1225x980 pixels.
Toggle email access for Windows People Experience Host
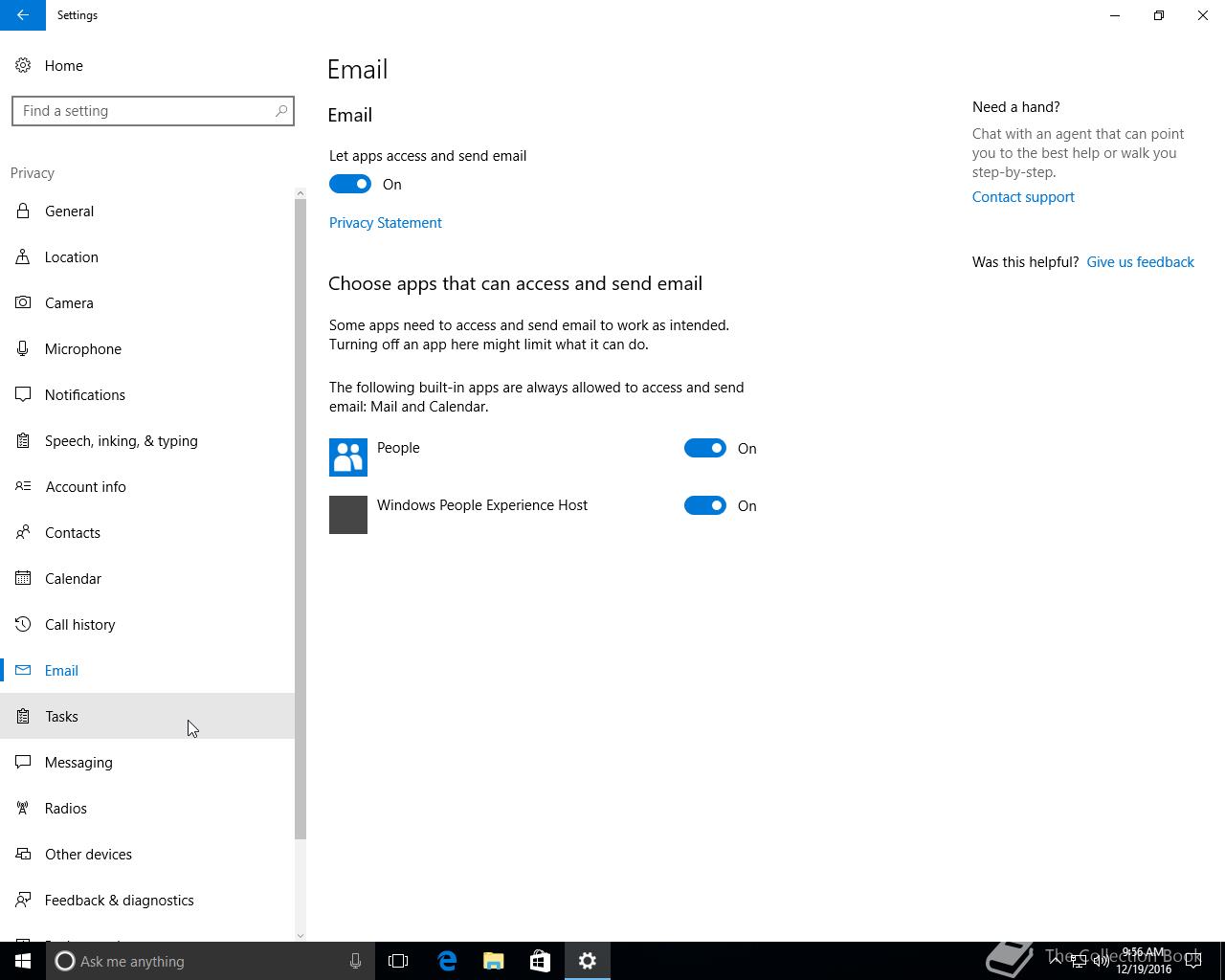point(705,505)
